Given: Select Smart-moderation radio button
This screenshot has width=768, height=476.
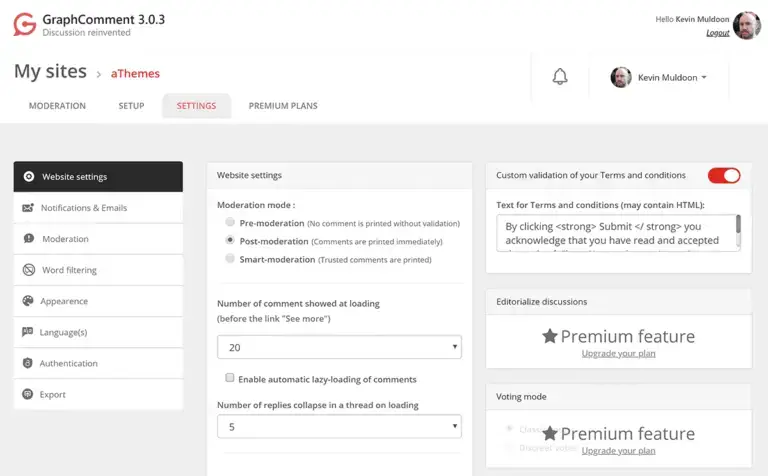Looking at the screenshot, I should [x=230, y=258].
